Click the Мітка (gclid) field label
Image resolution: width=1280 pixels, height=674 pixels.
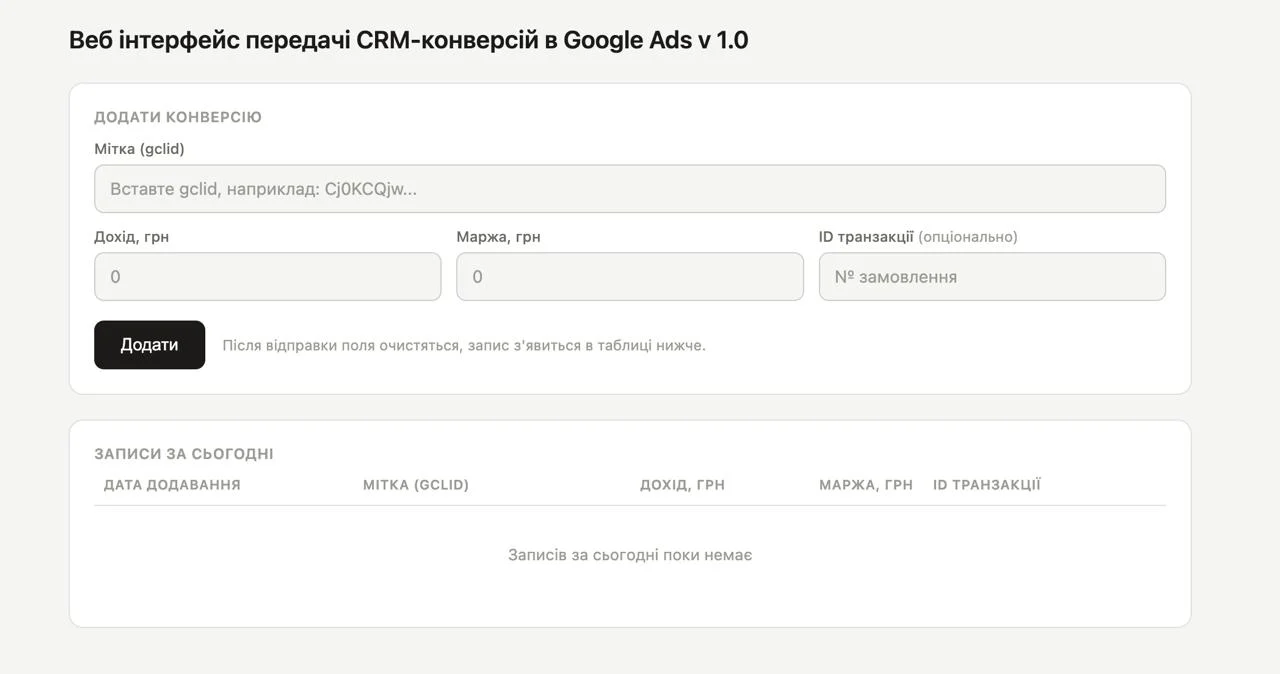pos(139,149)
